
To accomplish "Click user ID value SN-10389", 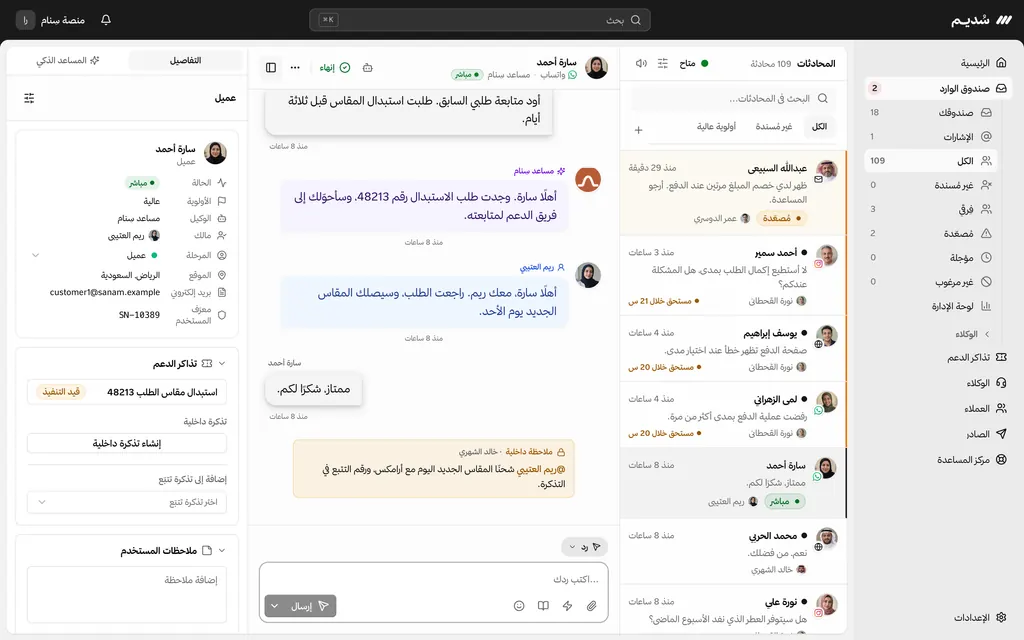I will tap(139, 315).
